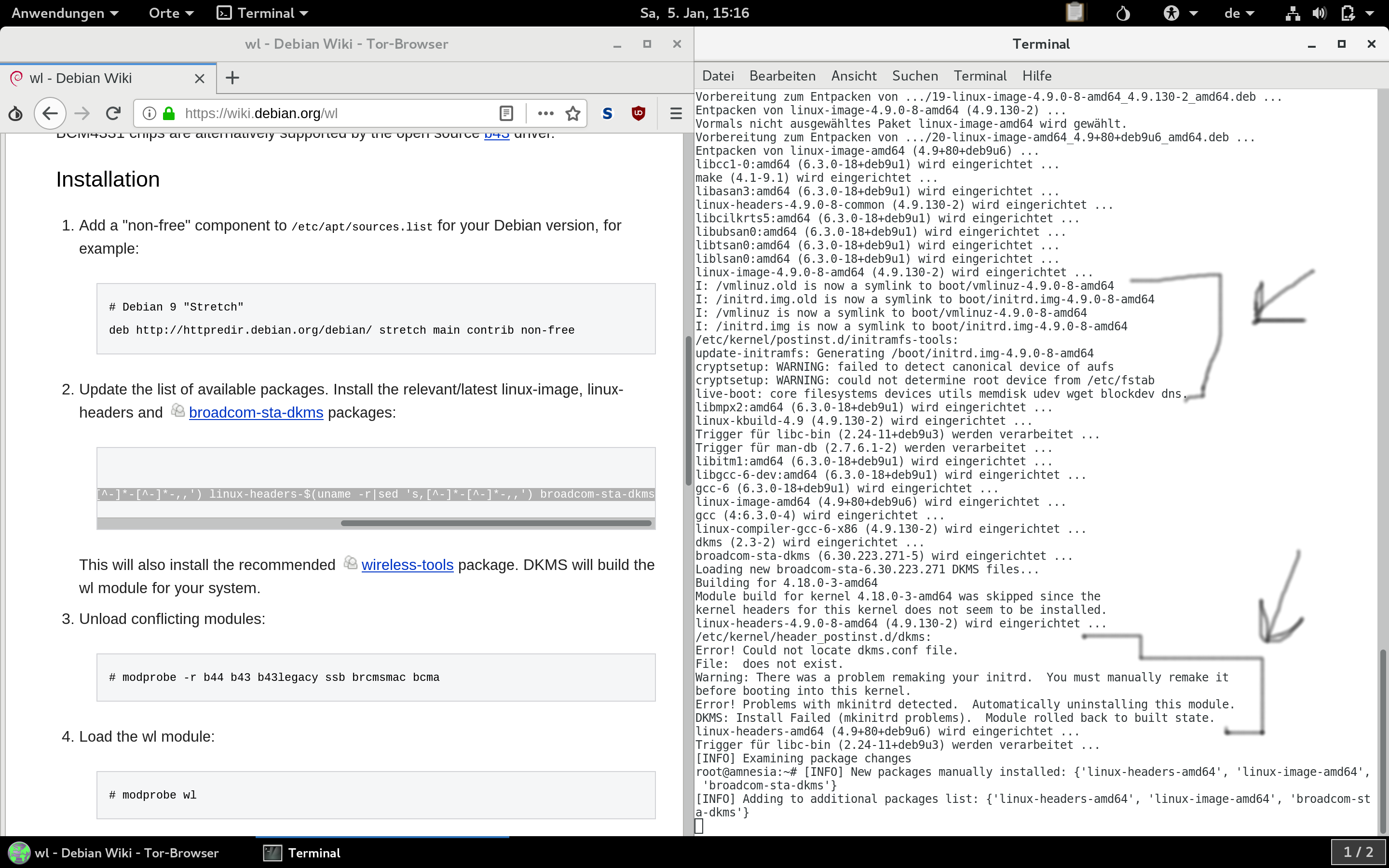
Task: Close the Tor-Browser window
Action: click(677, 44)
